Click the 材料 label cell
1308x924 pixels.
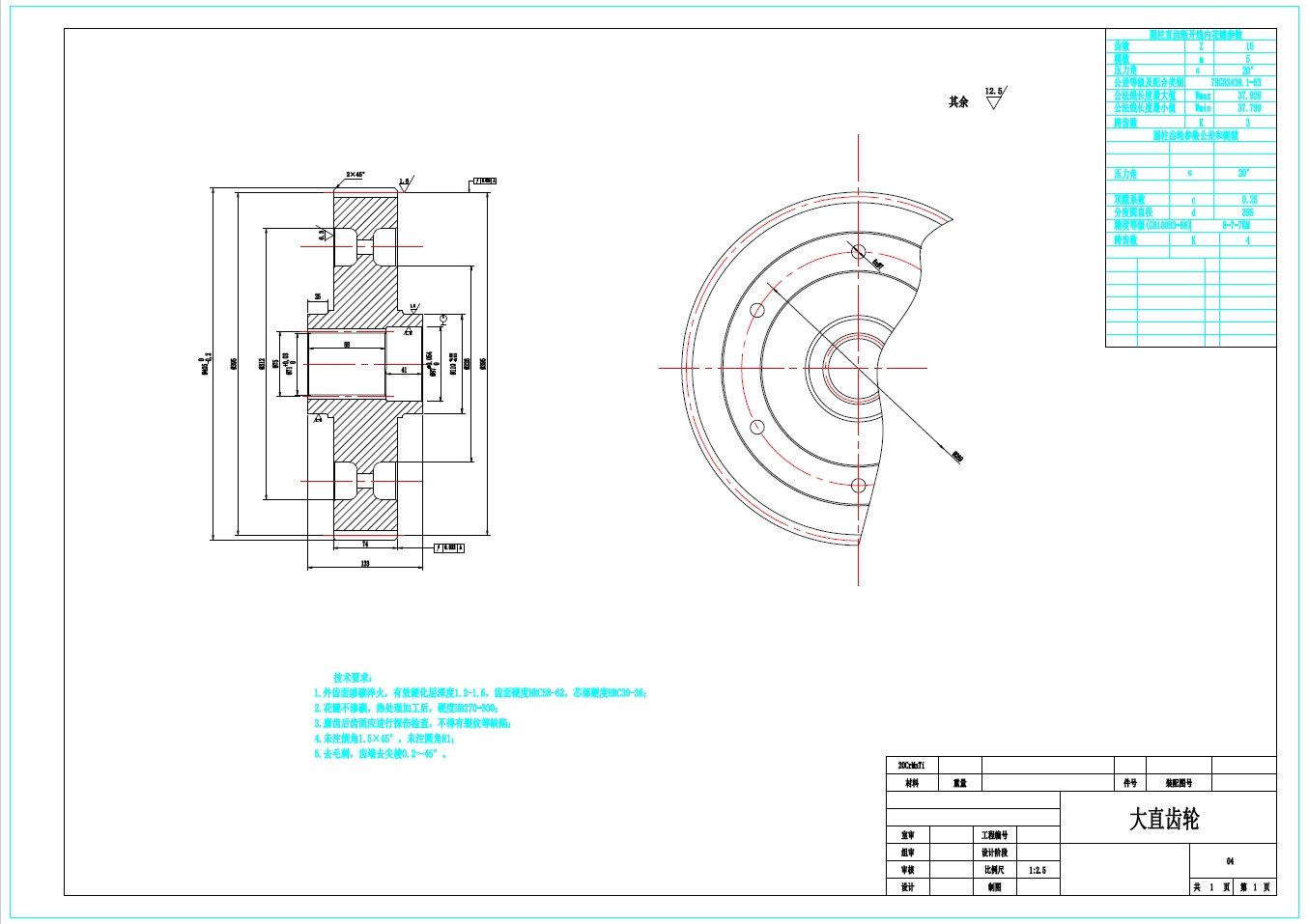pyautogui.click(x=912, y=783)
